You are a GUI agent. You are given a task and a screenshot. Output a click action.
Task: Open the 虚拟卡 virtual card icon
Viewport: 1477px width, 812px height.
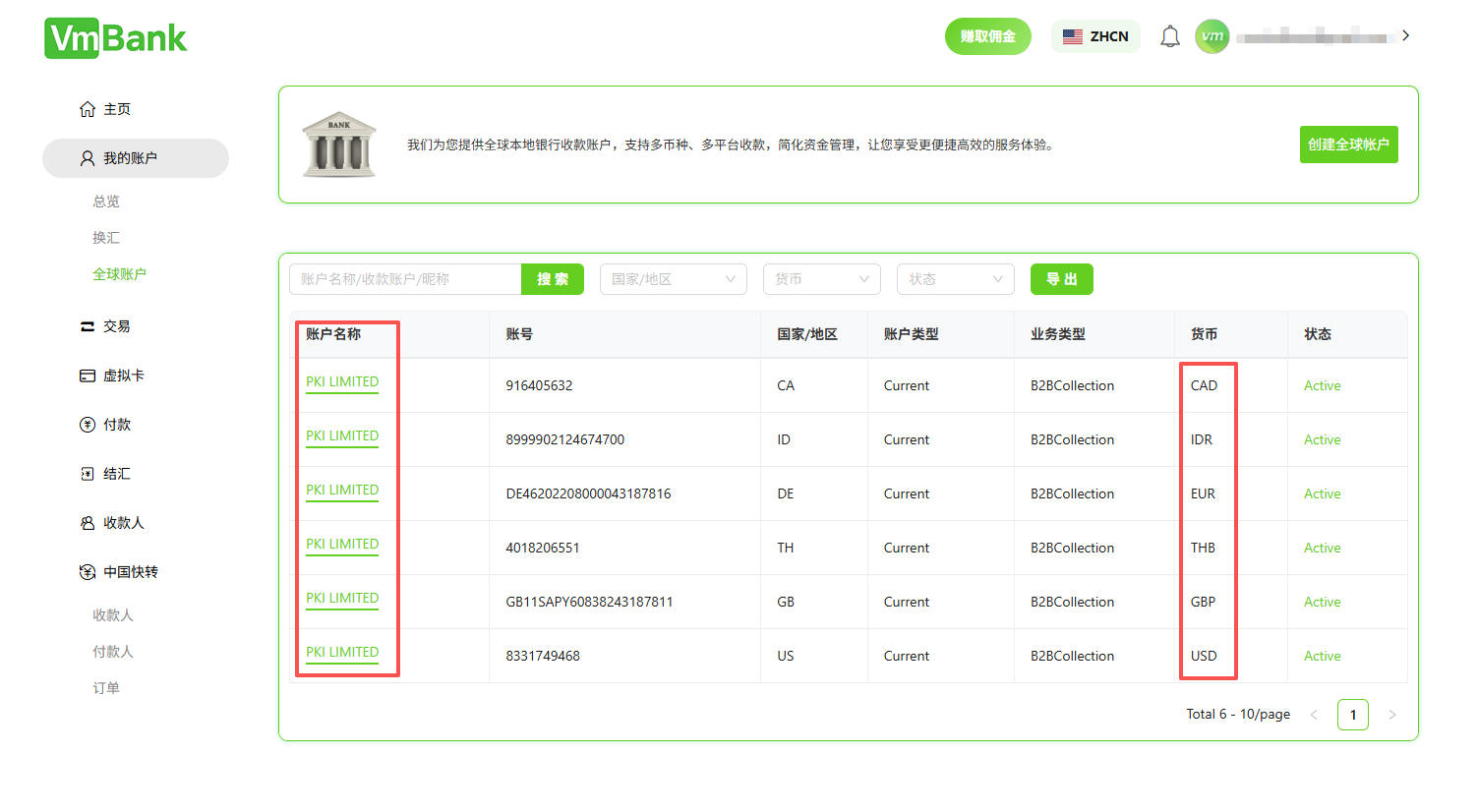(x=88, y=376)
